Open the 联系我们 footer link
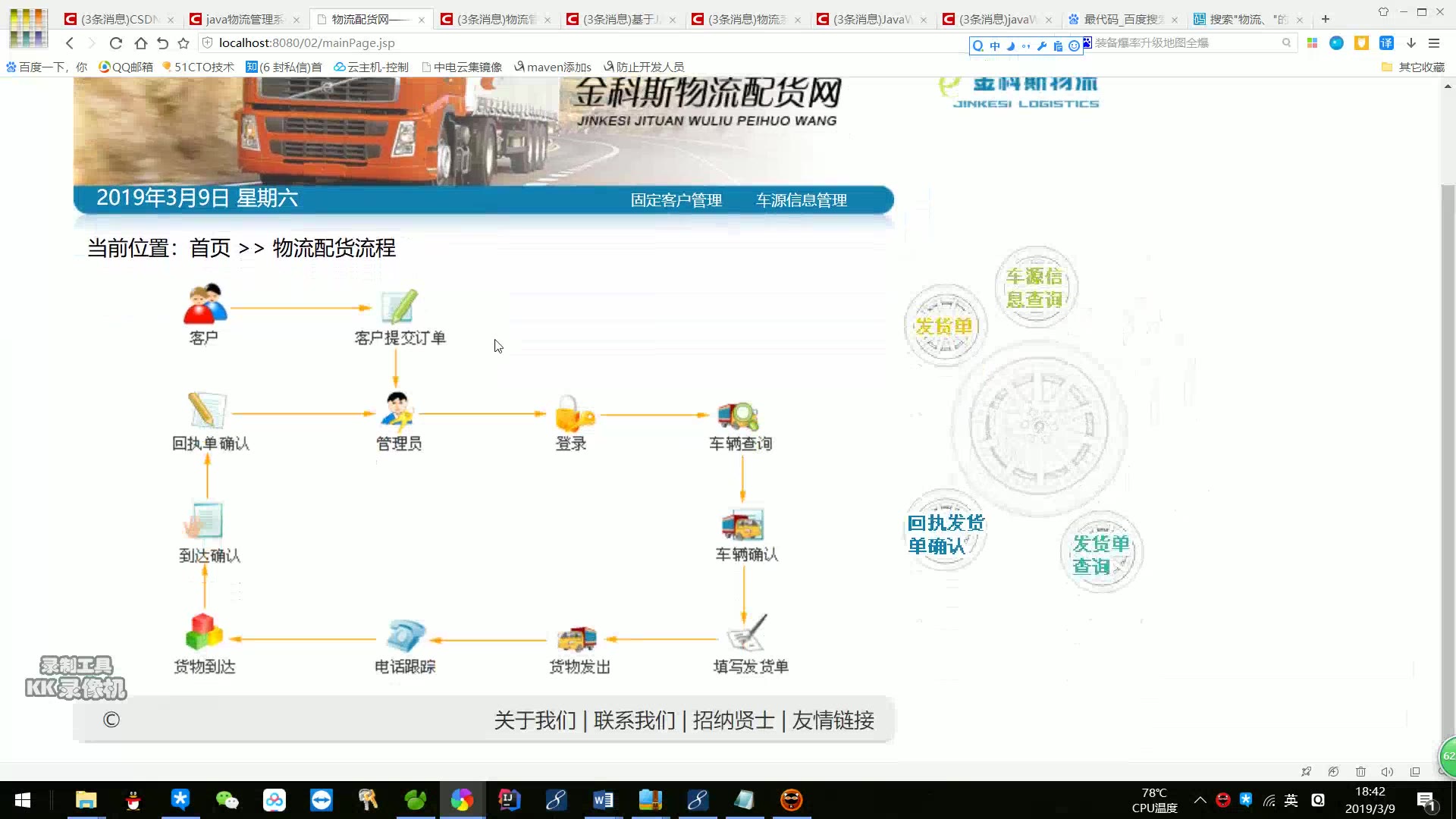The height and width of the screenshot is (819, 1456). [x=634, y=720]
